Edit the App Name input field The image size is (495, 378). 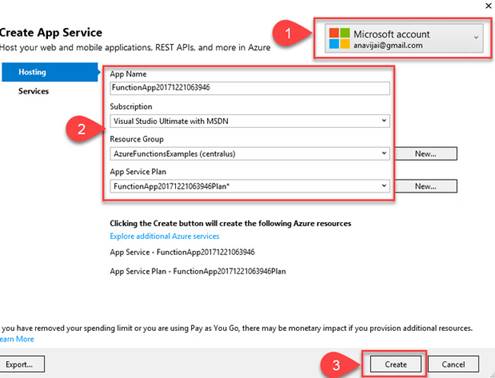click(250, 88)
